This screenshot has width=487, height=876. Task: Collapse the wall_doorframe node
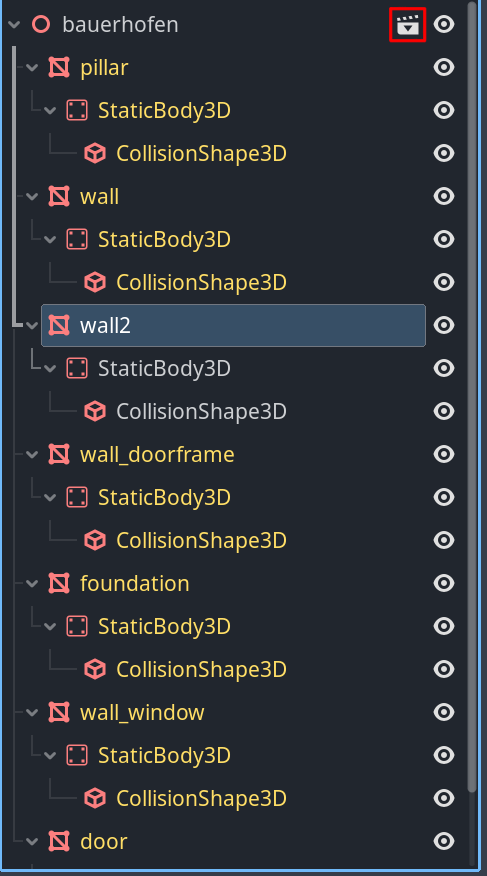click(32, 454)
